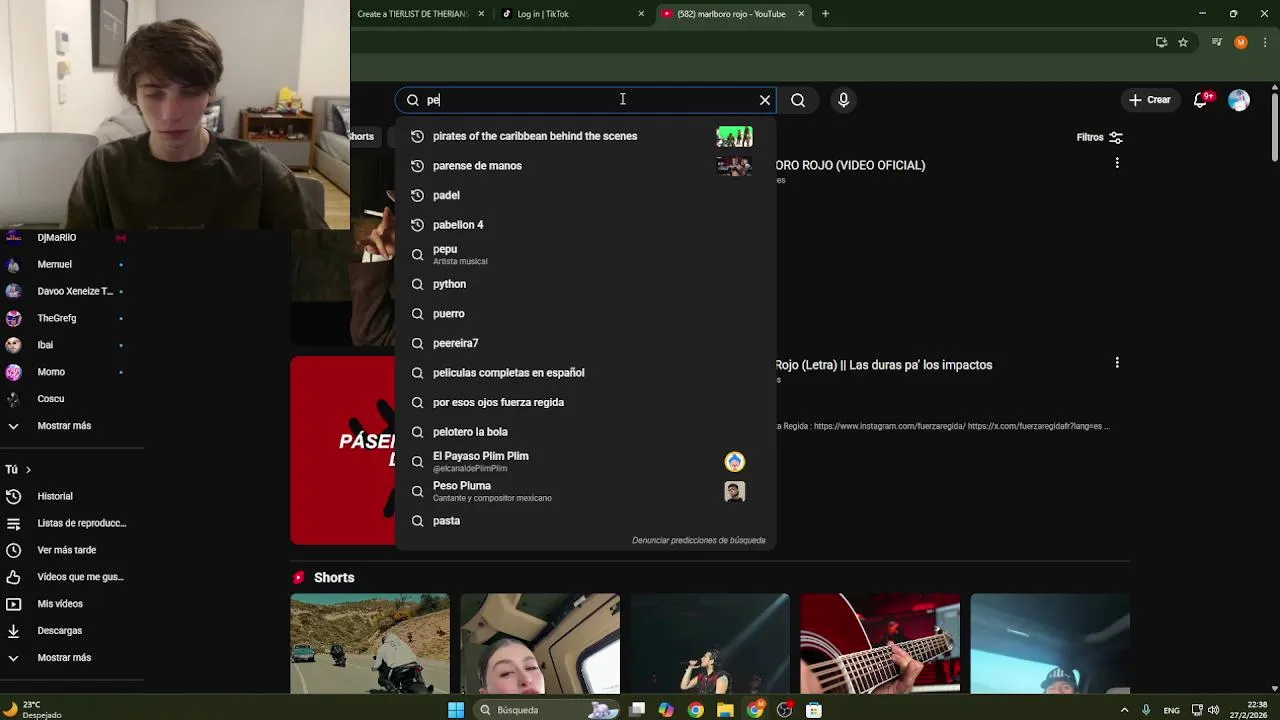Open the red guitar Short thumbnail
Viewport: 1280px width, 720px height.
coord(880,644)
